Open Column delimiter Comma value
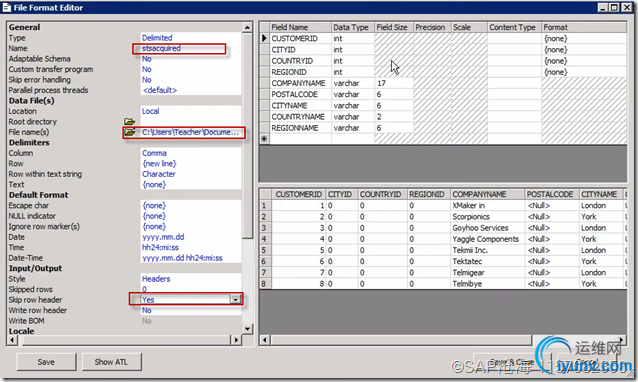 point(154,153)
